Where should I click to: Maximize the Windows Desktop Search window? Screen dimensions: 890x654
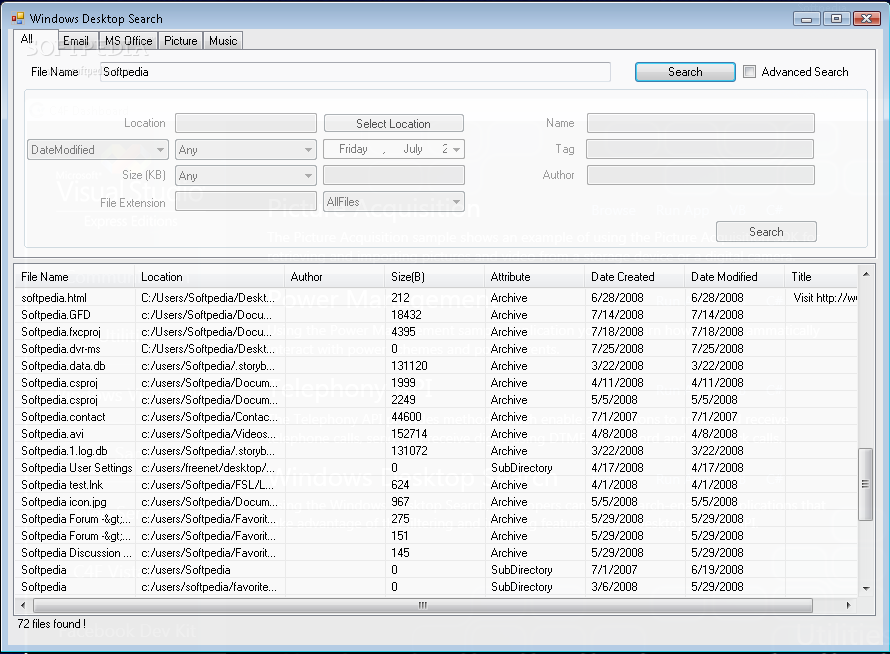(836, 19)
